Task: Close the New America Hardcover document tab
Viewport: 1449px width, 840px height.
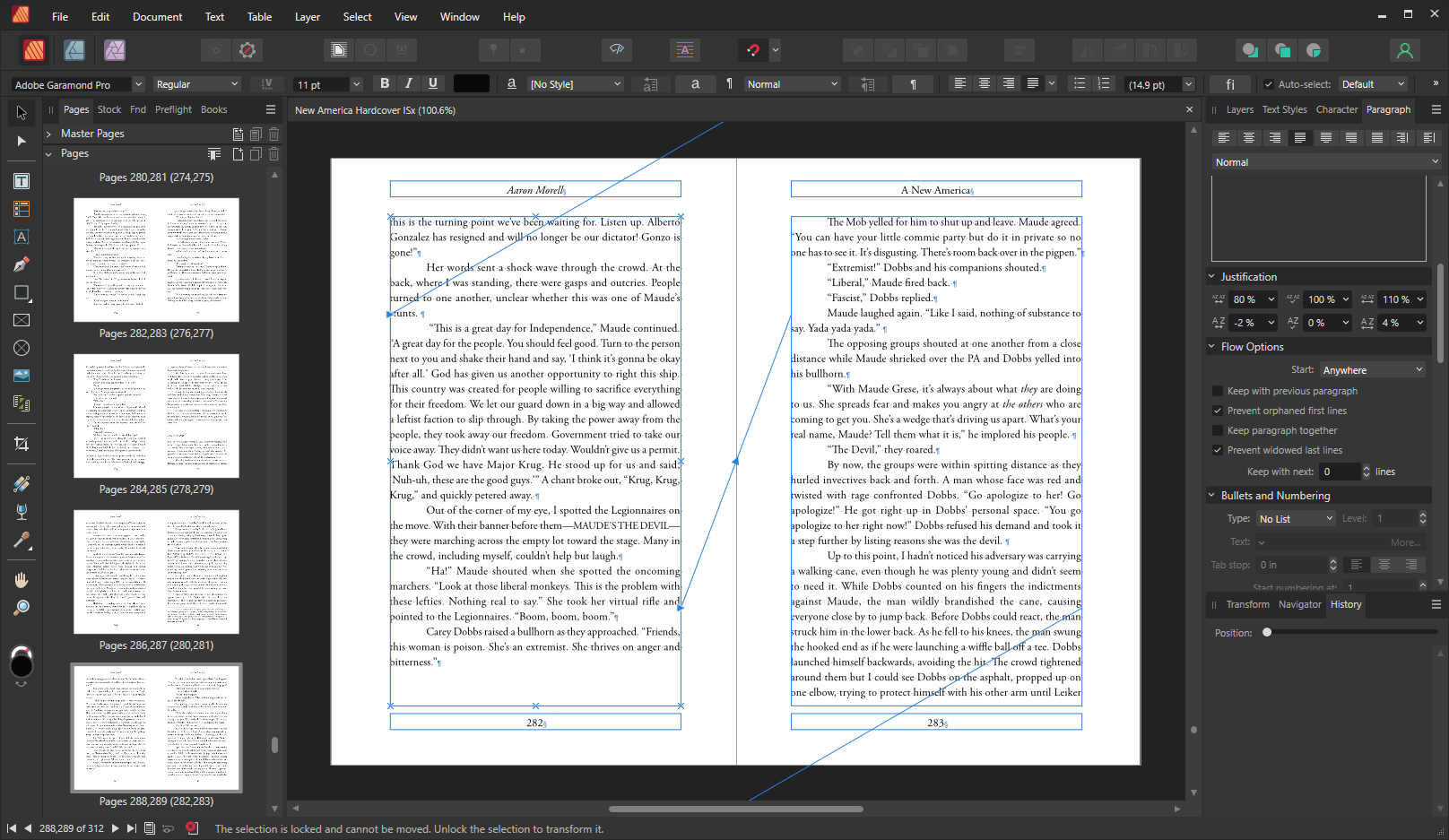Action: tap(1190, 109)
